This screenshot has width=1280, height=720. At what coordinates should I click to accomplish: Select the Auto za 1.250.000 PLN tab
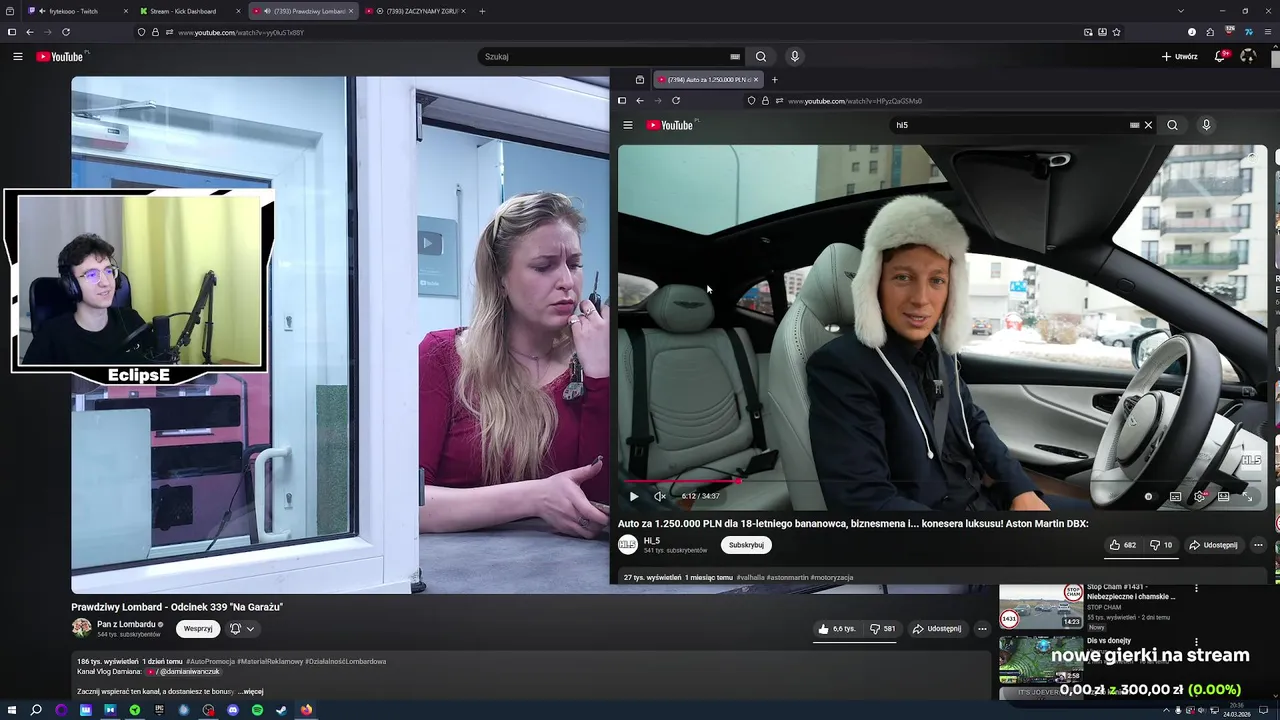click(709, 80)
